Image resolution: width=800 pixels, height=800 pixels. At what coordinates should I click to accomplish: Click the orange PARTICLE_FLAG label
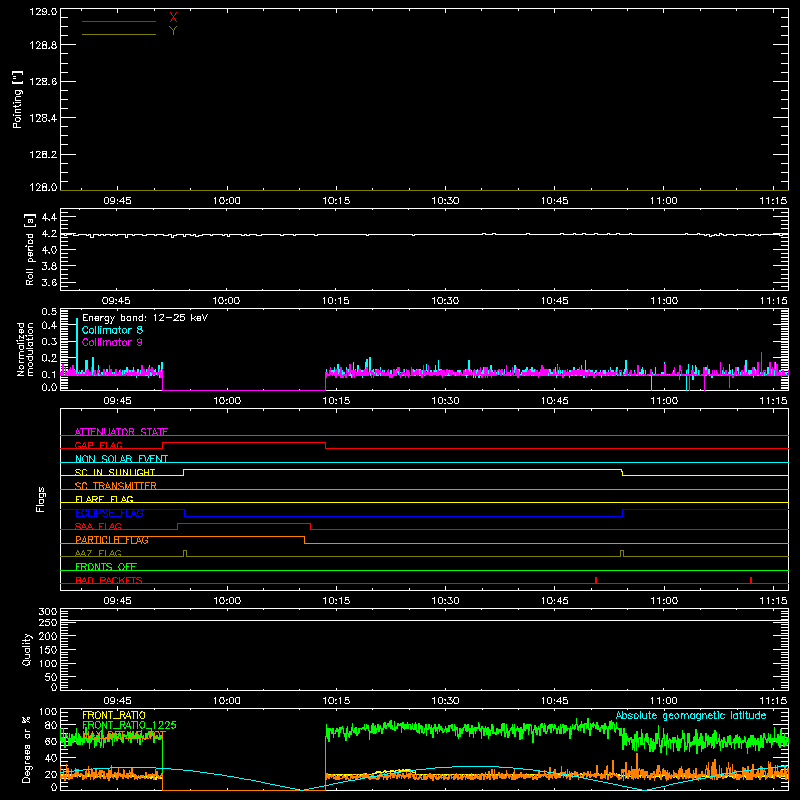tap(112, 540)
